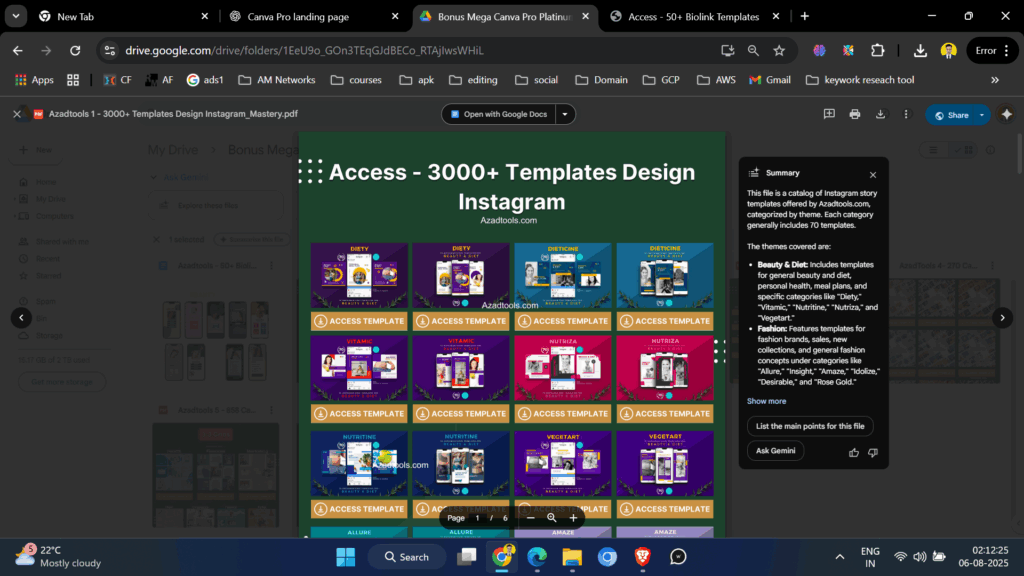Close the Summary panel
The image size is (1024, 576).
873,174
